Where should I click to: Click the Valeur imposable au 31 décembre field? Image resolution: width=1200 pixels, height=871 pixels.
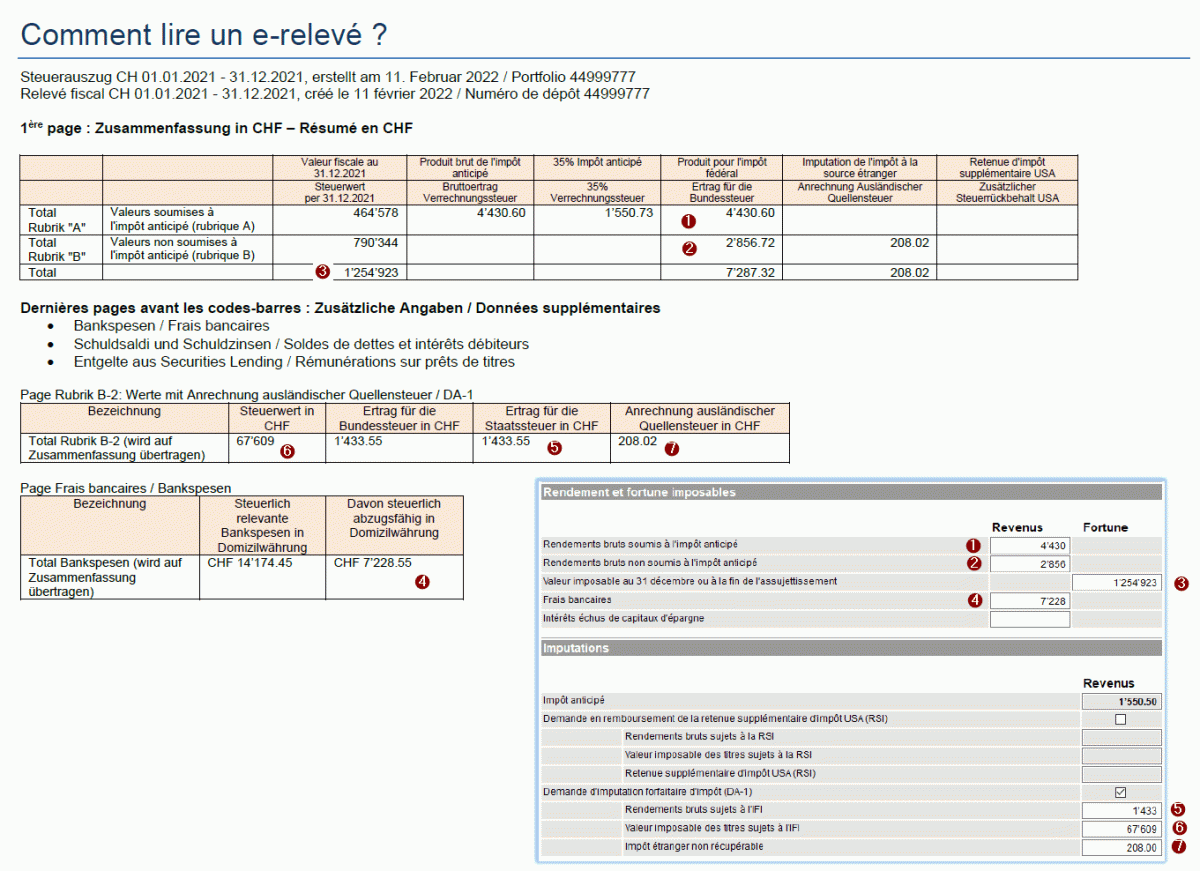point(1116,582)
